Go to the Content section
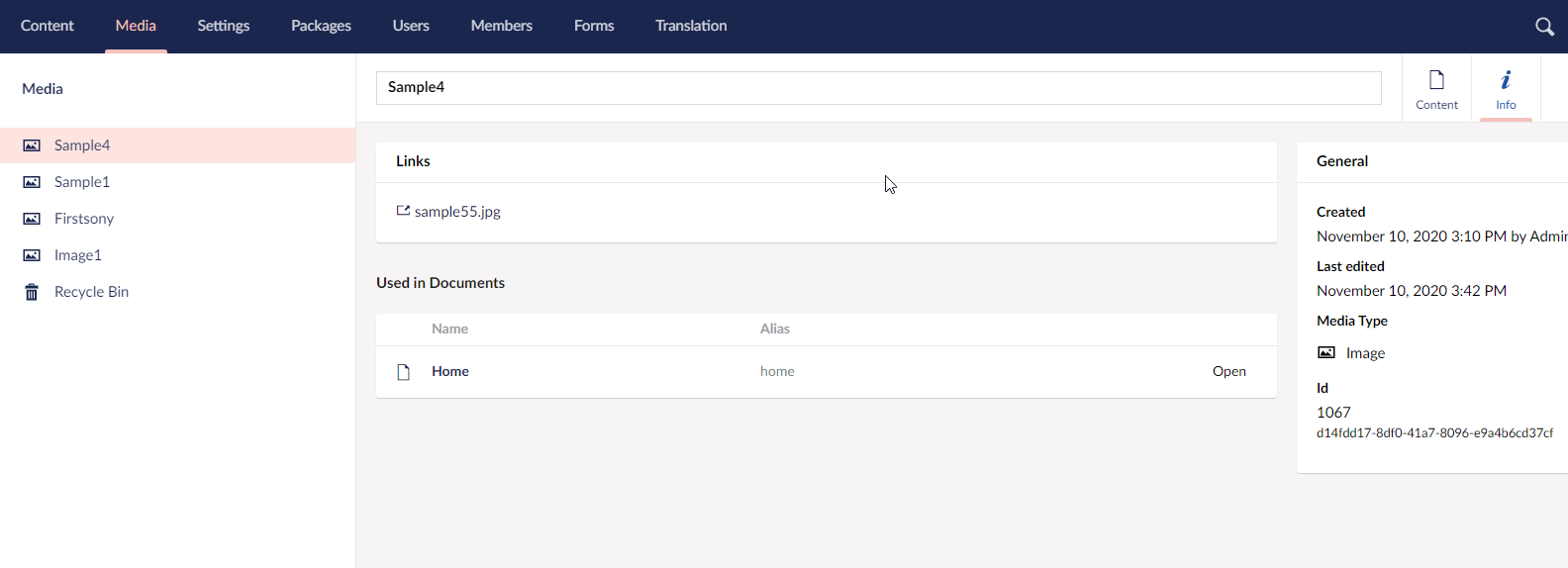Viewport: 1568px width, 568px height. 48,26
